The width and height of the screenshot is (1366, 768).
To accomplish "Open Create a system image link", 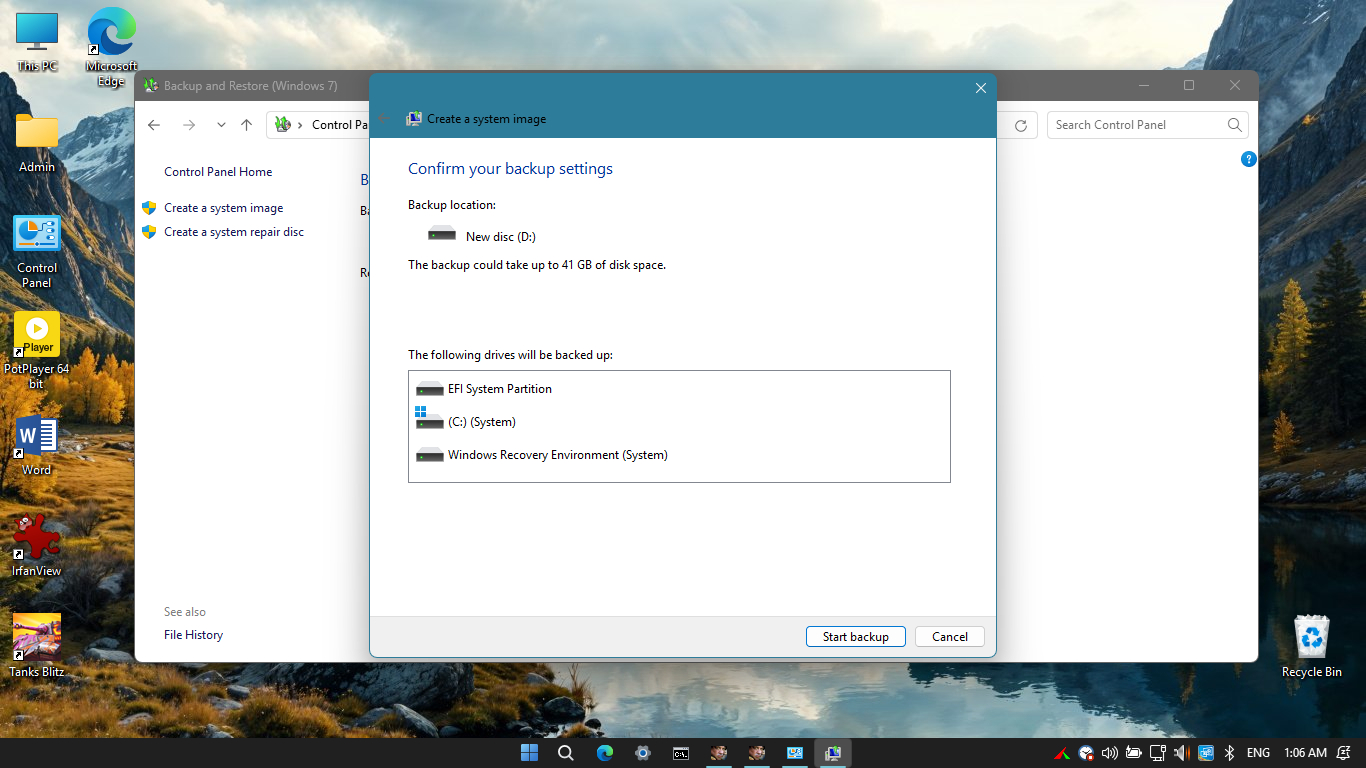I will pos(223,208).
